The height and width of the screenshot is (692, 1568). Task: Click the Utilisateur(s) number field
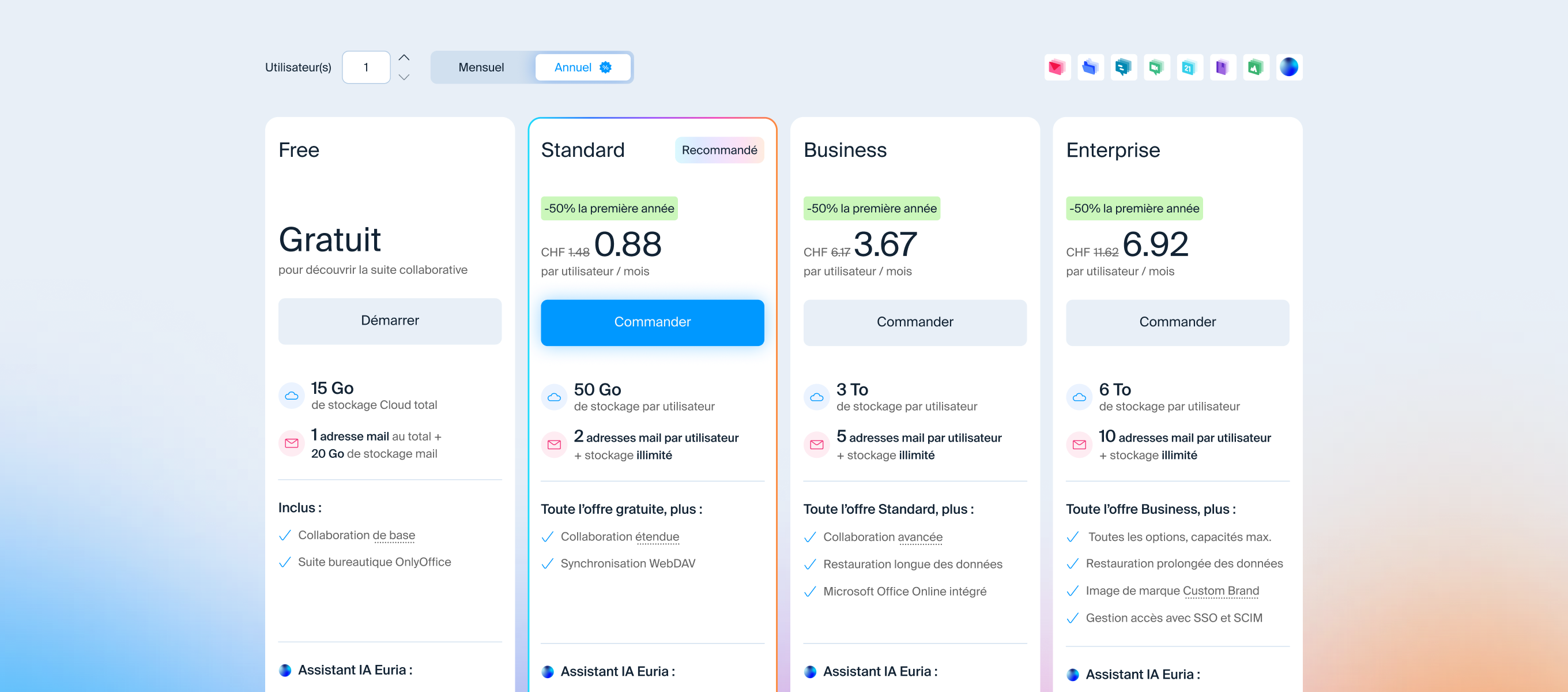tap(366, 67)
